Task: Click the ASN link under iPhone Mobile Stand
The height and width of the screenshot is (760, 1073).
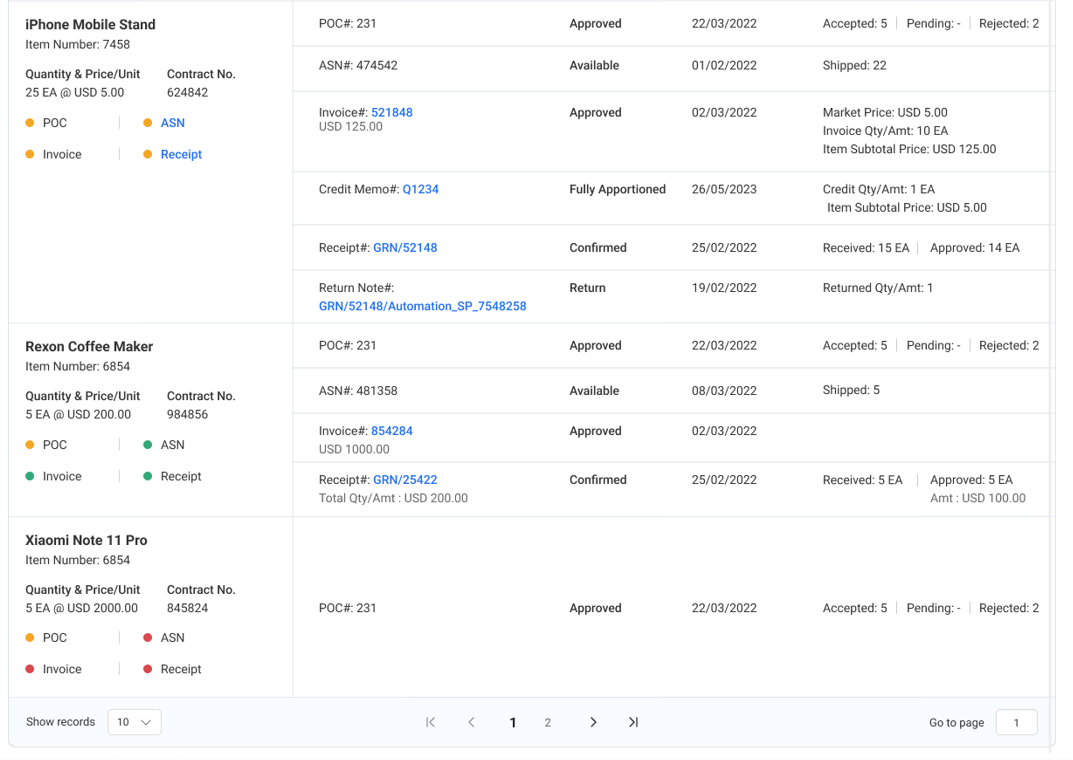Action: (172, 123)
